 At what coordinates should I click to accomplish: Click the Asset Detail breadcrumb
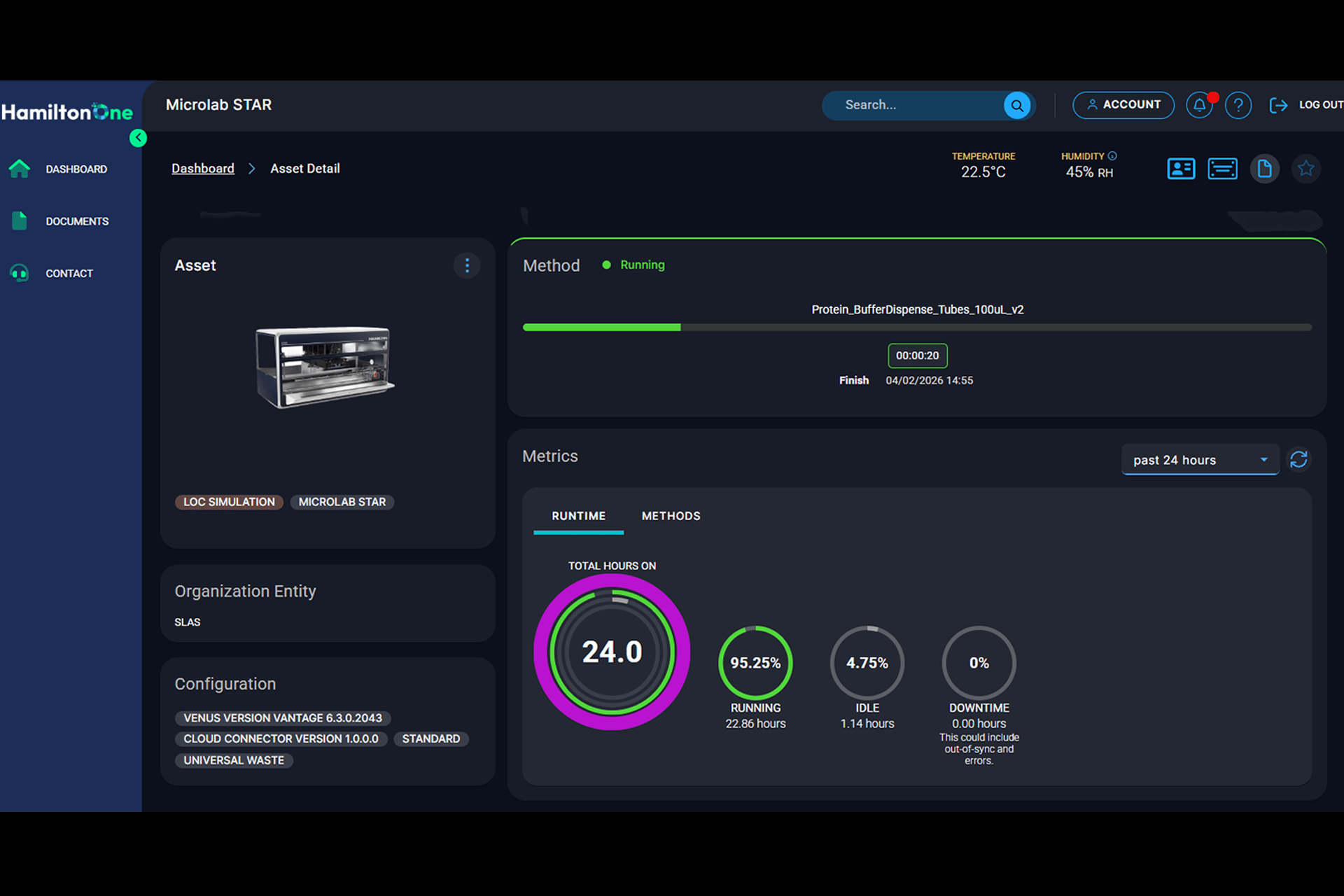click(305, 169)
